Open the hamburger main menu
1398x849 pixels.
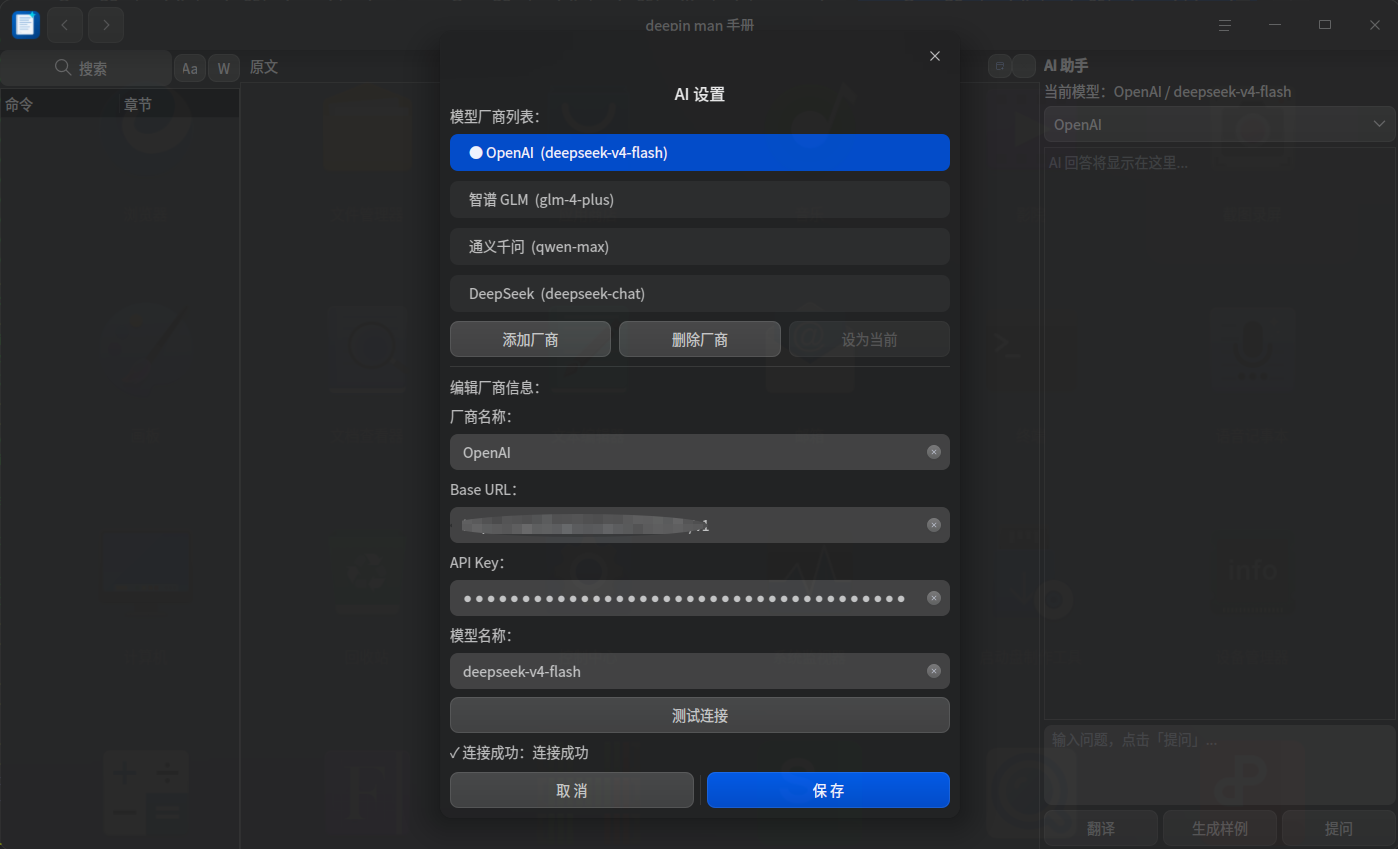tap(1225, 25)
